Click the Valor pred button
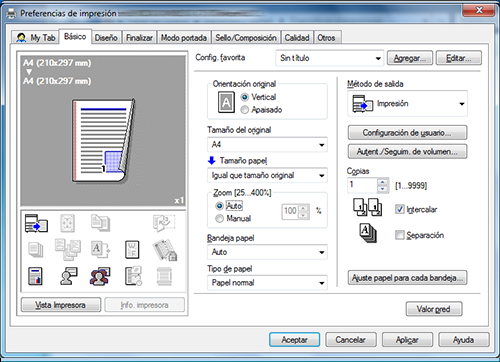The height and width of the screenshot is (362, 500). (434, 309)
